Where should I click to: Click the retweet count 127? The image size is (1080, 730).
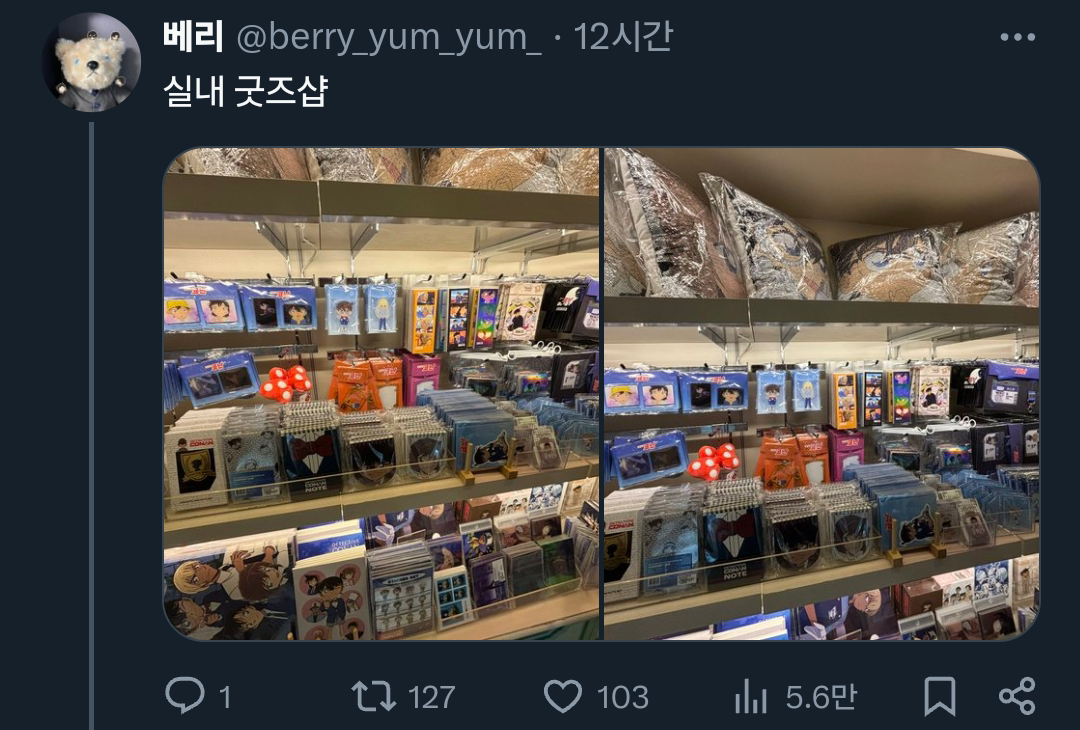431,697
